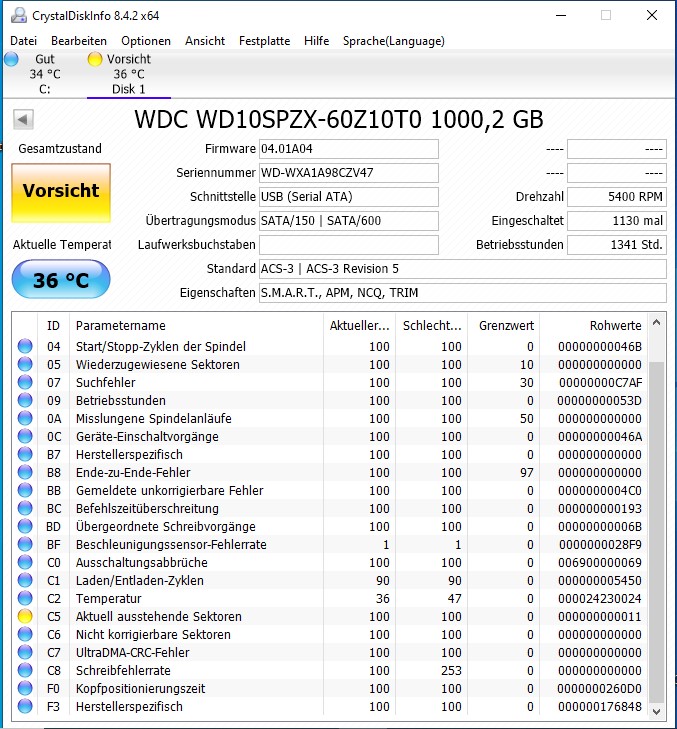Viewport: 677px width, 729px height.
Task: Click the ID column header
Action: tap(53, 325)
